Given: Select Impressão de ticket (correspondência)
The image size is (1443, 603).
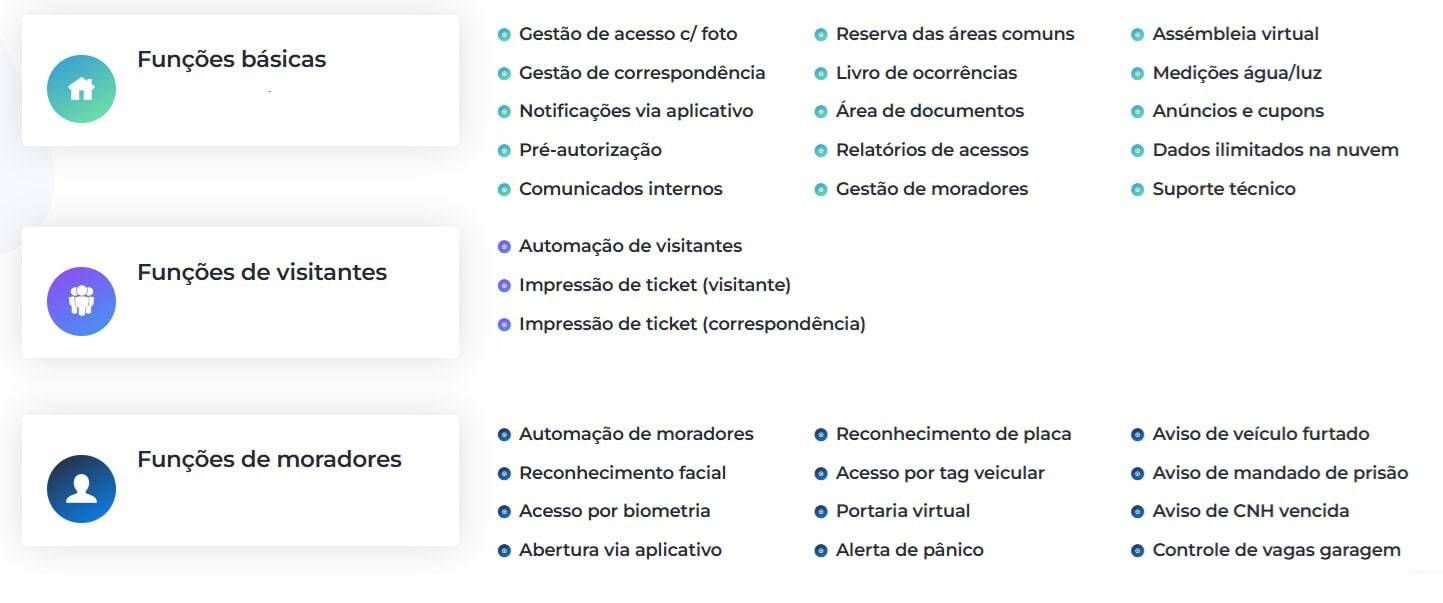Looking at the screenshot, I should tap(691, 324).
